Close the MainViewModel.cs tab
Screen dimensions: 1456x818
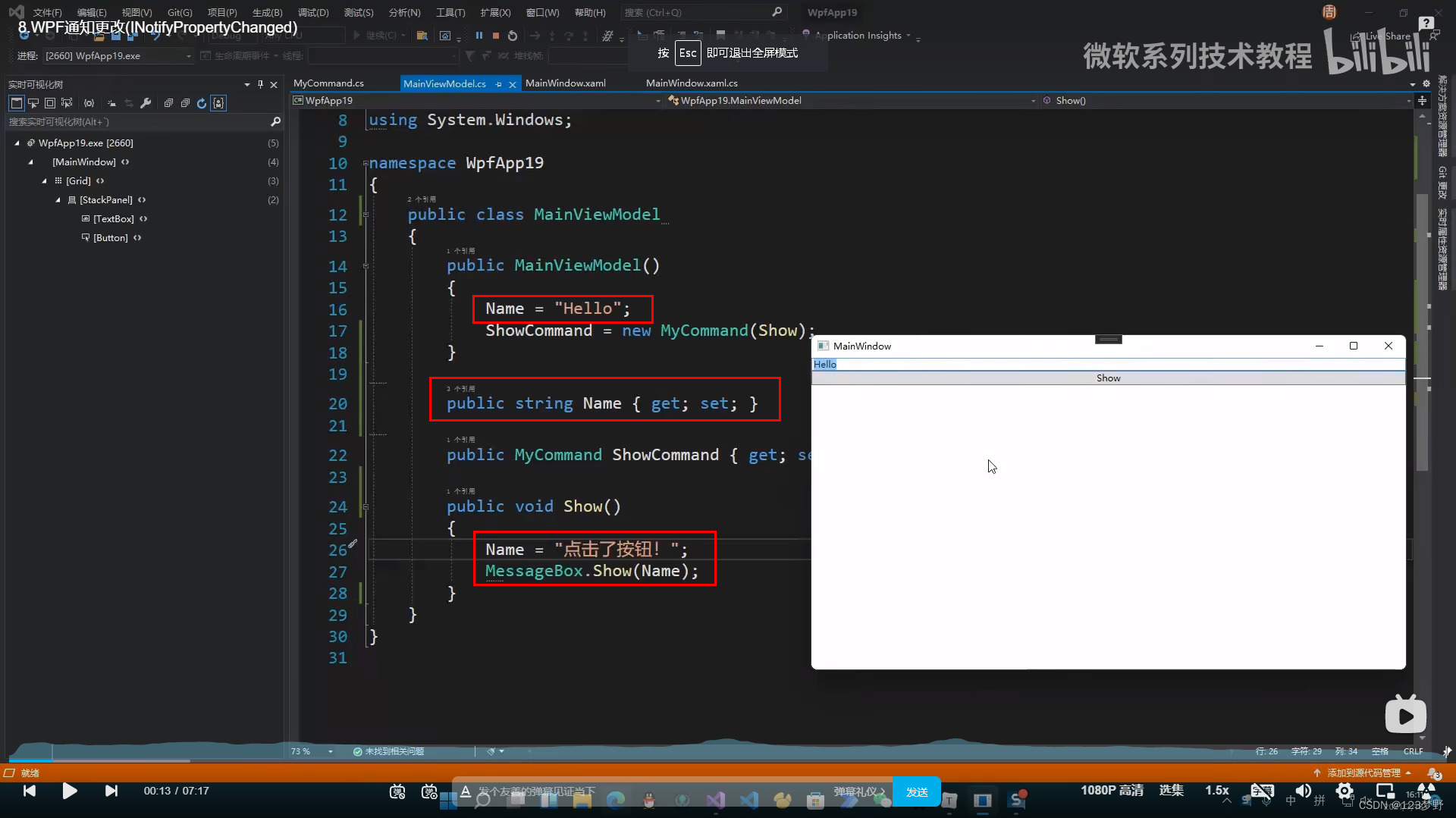[x=513, y=84]
